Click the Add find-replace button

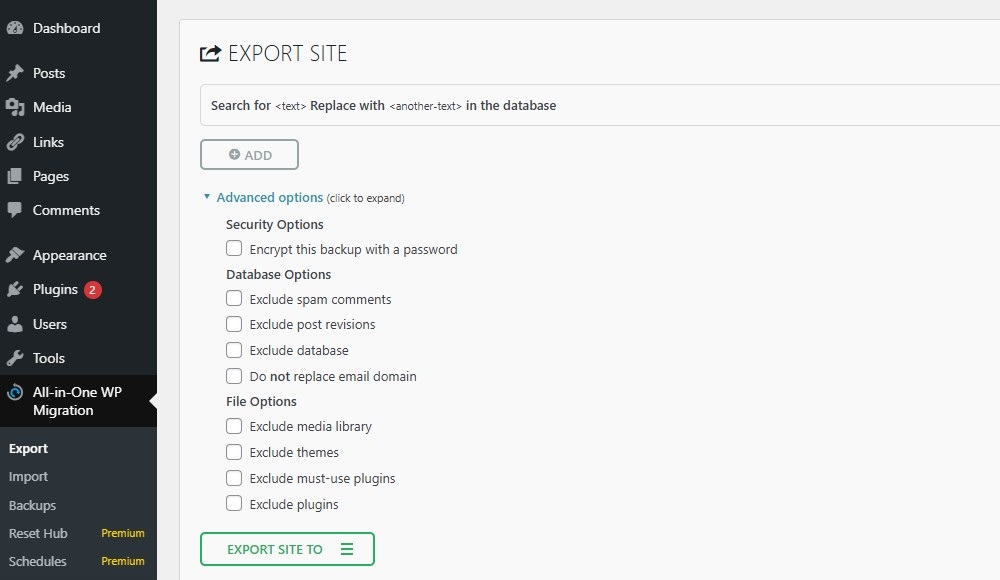(x=249, y=154)
